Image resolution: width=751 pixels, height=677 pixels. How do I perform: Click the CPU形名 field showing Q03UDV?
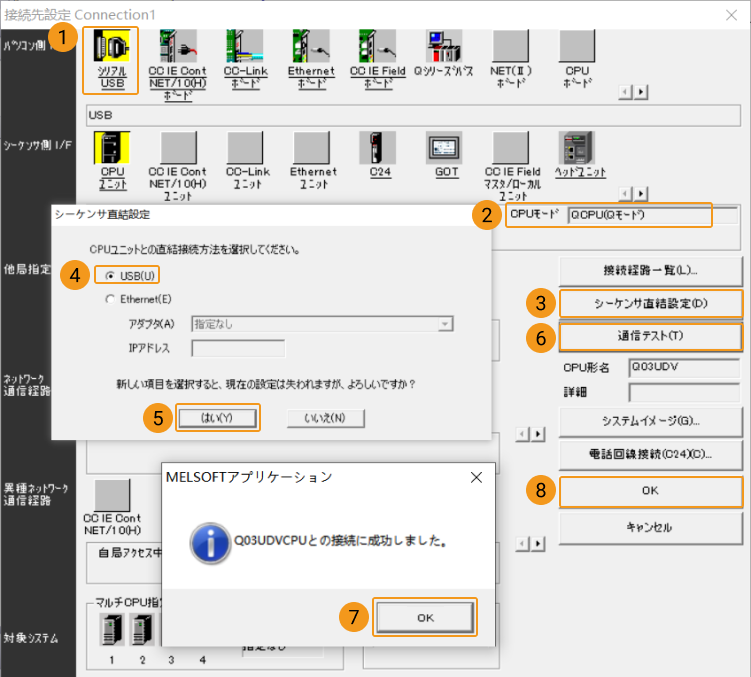click(684, 367)
